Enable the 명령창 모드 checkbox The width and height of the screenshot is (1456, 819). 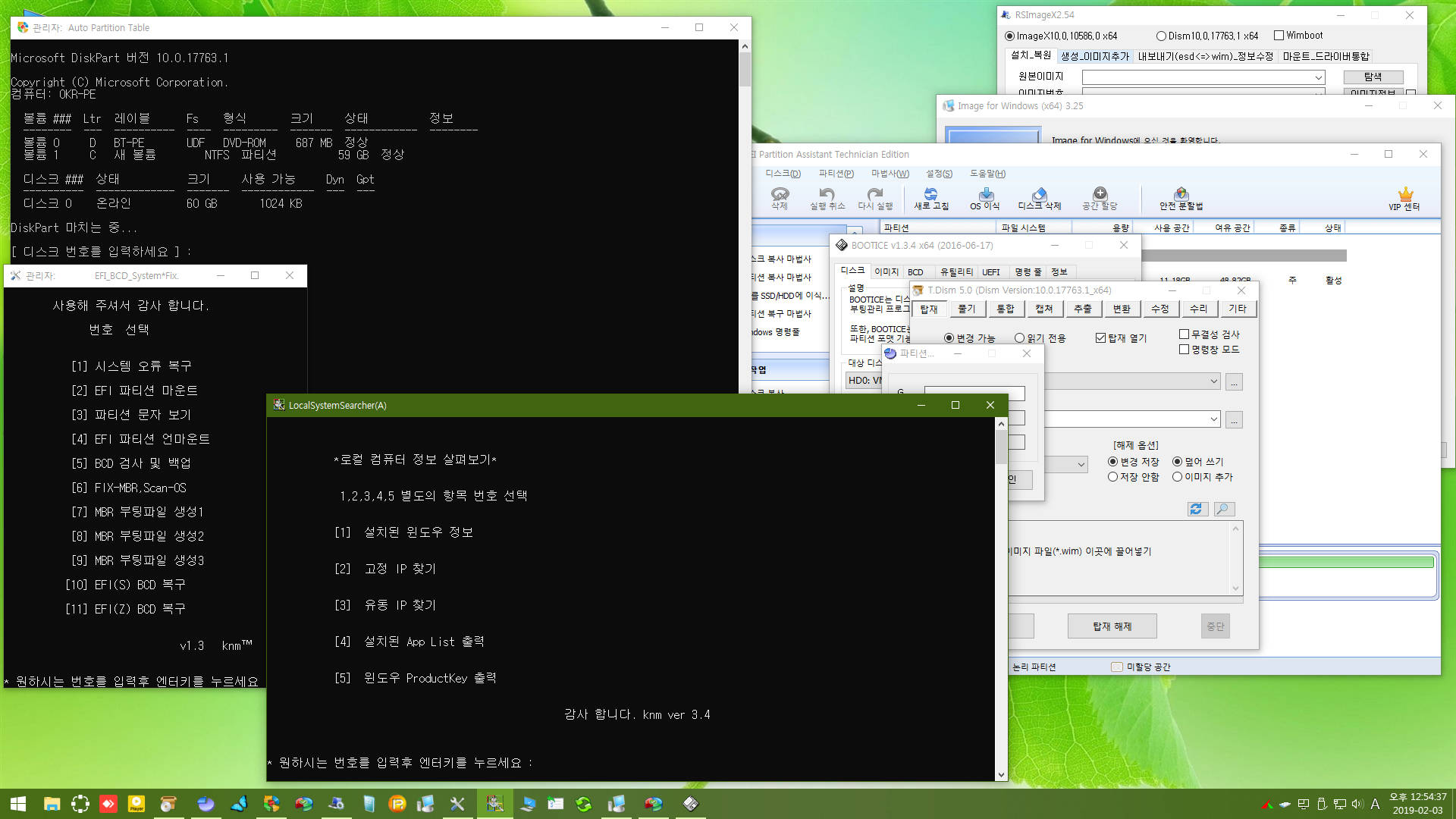(1184, 350)
